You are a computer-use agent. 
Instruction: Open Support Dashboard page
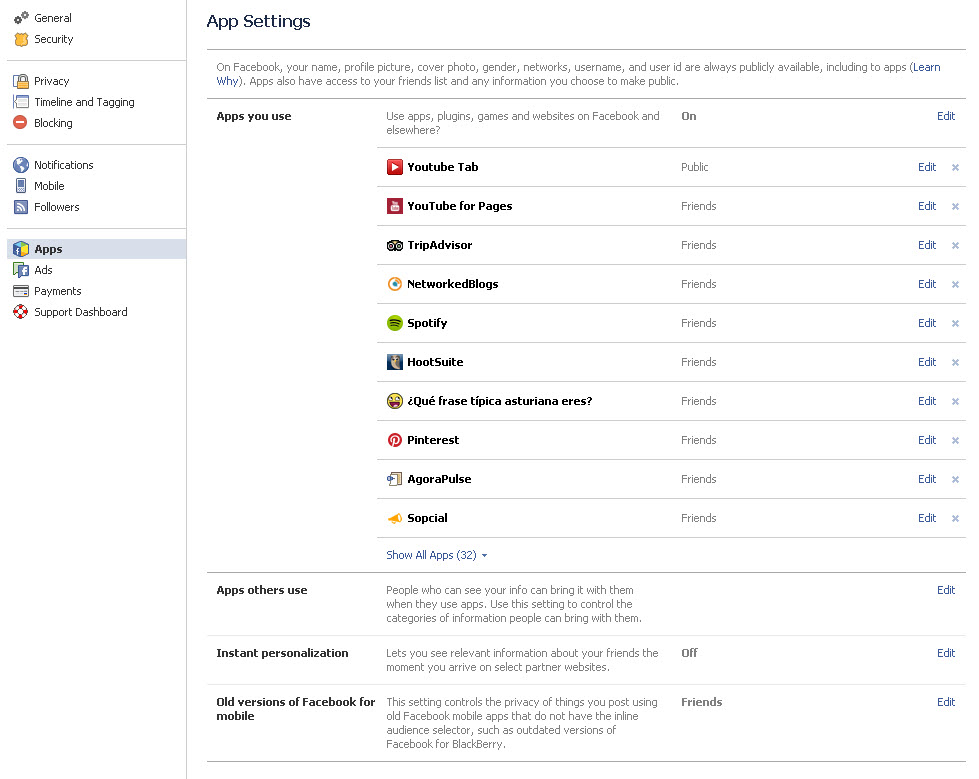tap(81, 312)
